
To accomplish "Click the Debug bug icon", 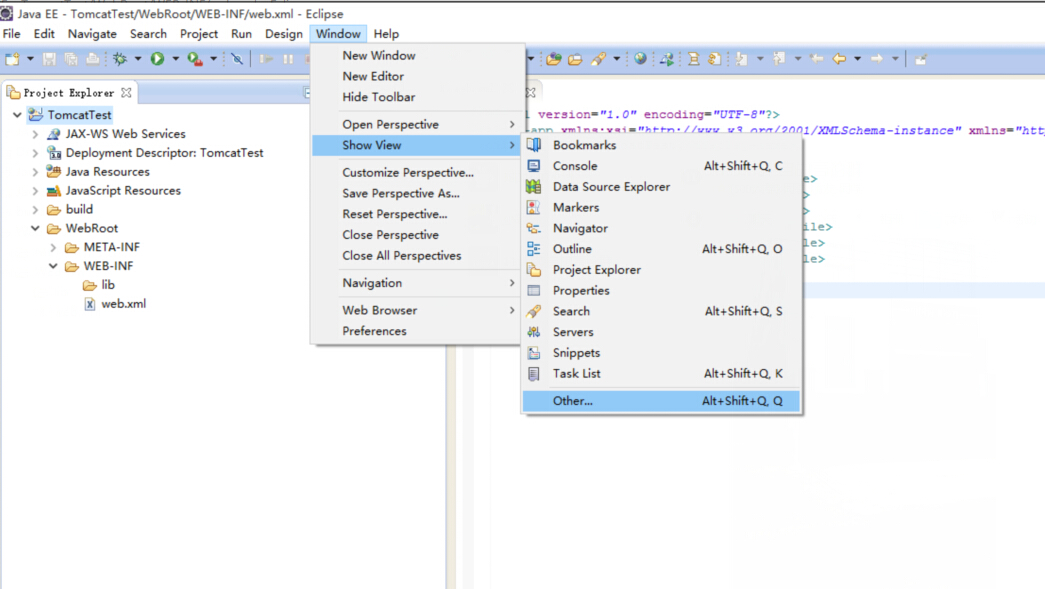I will (x=120, y=59).
